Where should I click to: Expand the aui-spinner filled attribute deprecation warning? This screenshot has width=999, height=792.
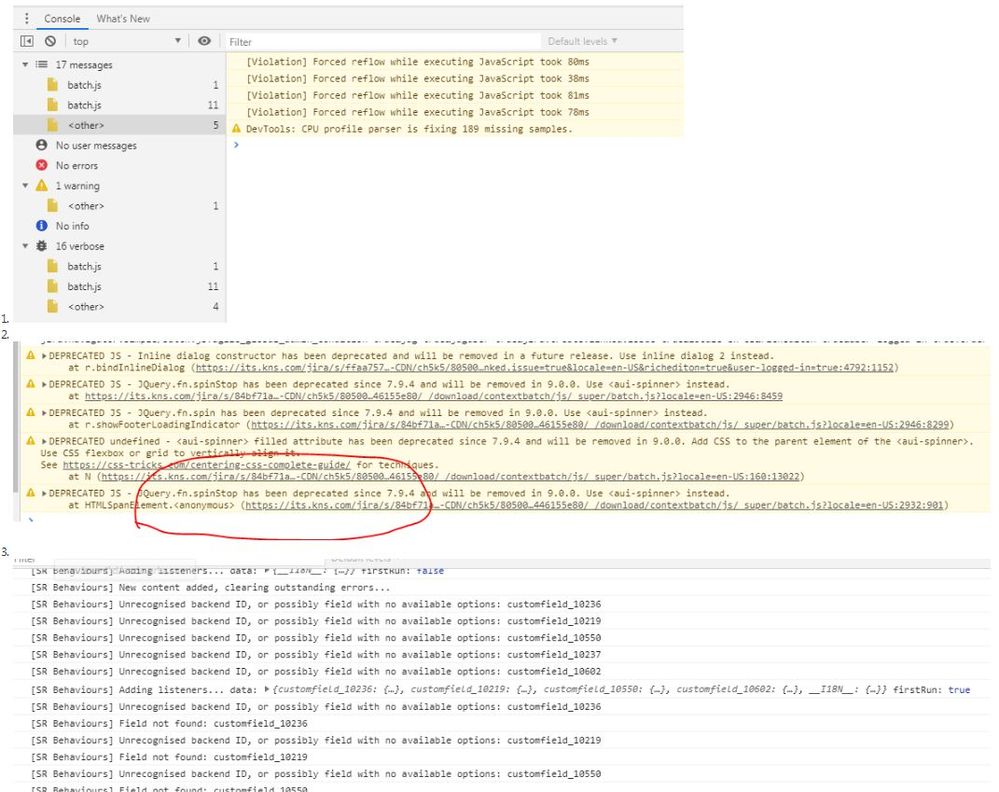point(44,442)
